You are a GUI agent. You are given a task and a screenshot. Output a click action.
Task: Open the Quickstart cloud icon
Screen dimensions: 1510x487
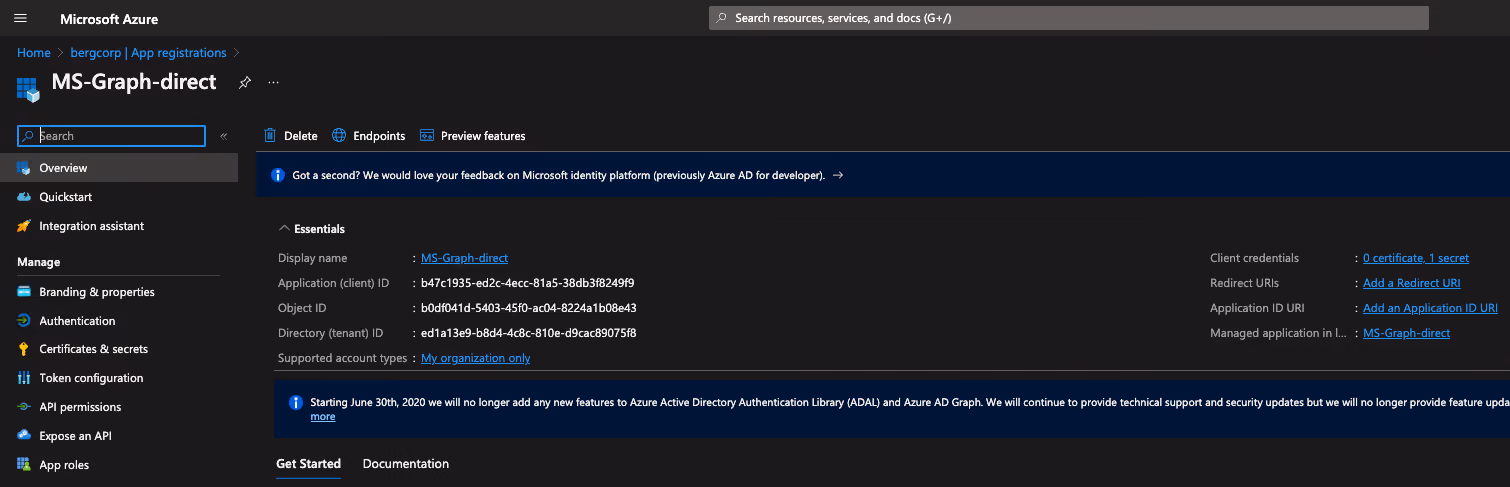tap(24, 197)
